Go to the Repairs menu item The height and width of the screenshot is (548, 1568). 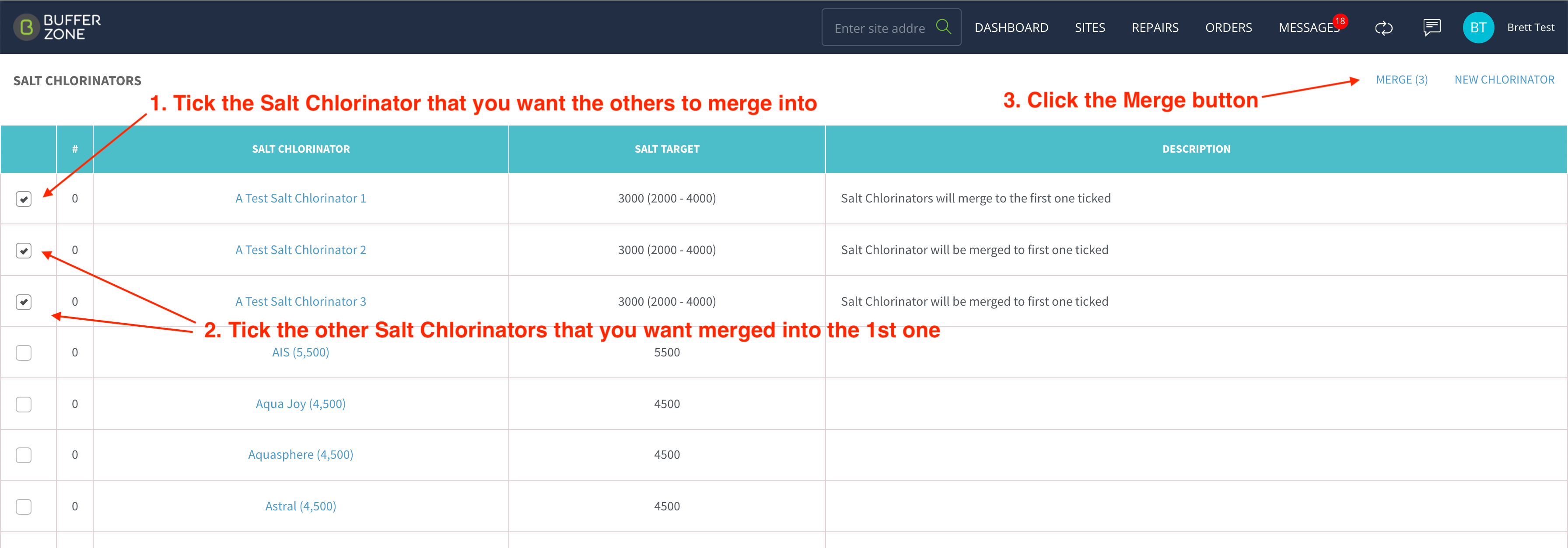point(1155,28)
